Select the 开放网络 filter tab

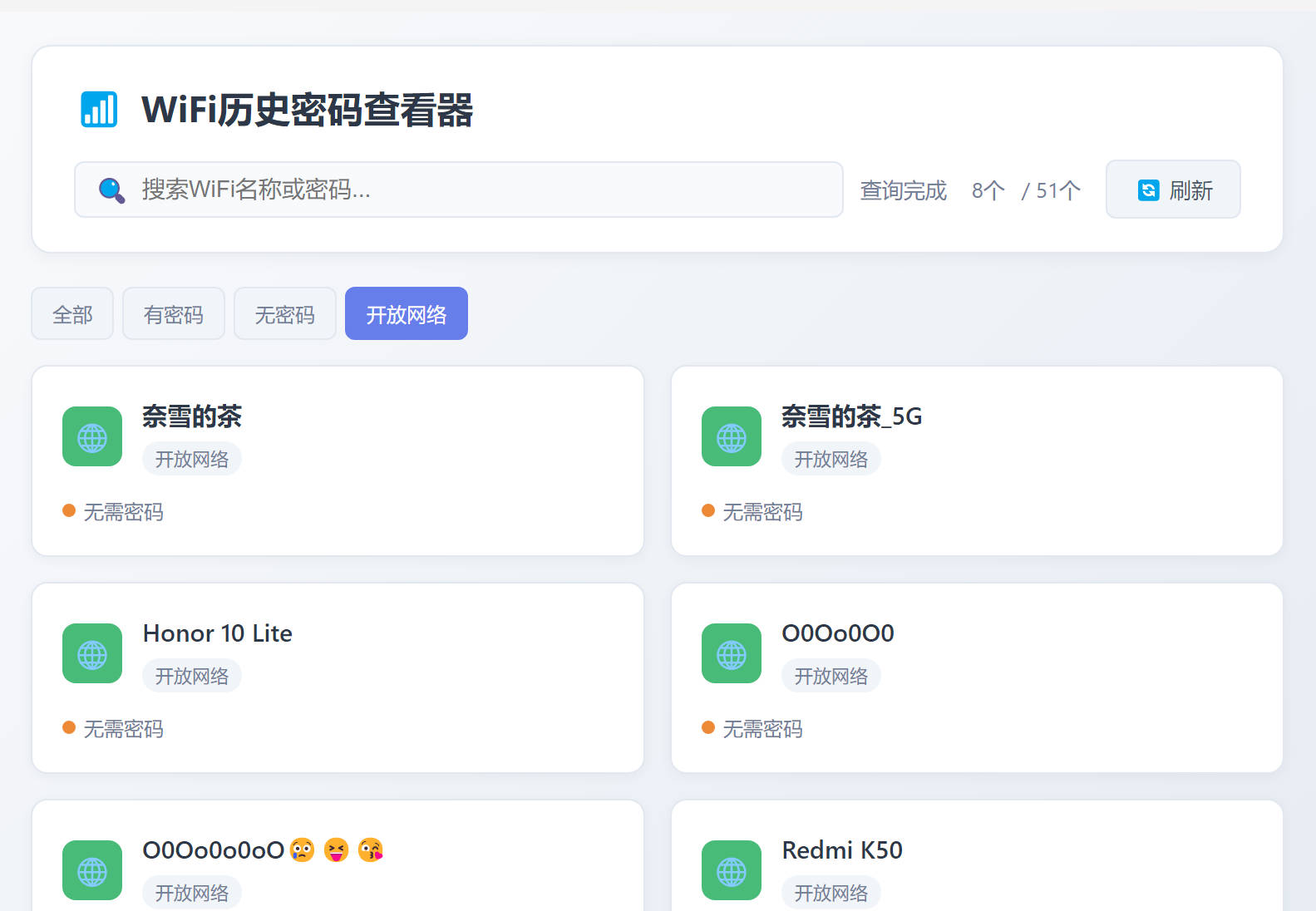(x=407, y=313)
